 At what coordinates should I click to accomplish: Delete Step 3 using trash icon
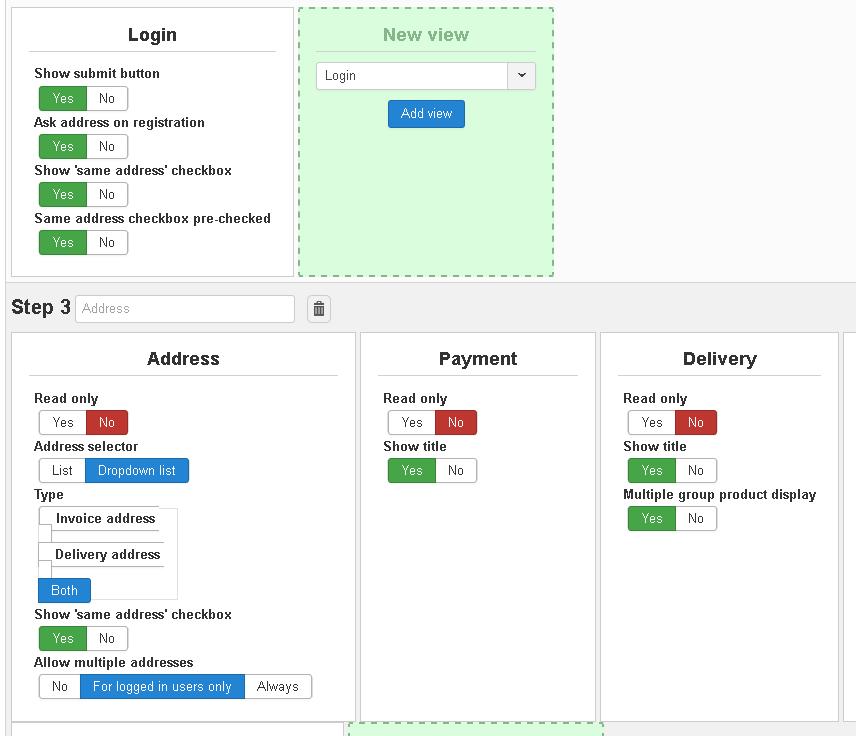coord(319,309)
